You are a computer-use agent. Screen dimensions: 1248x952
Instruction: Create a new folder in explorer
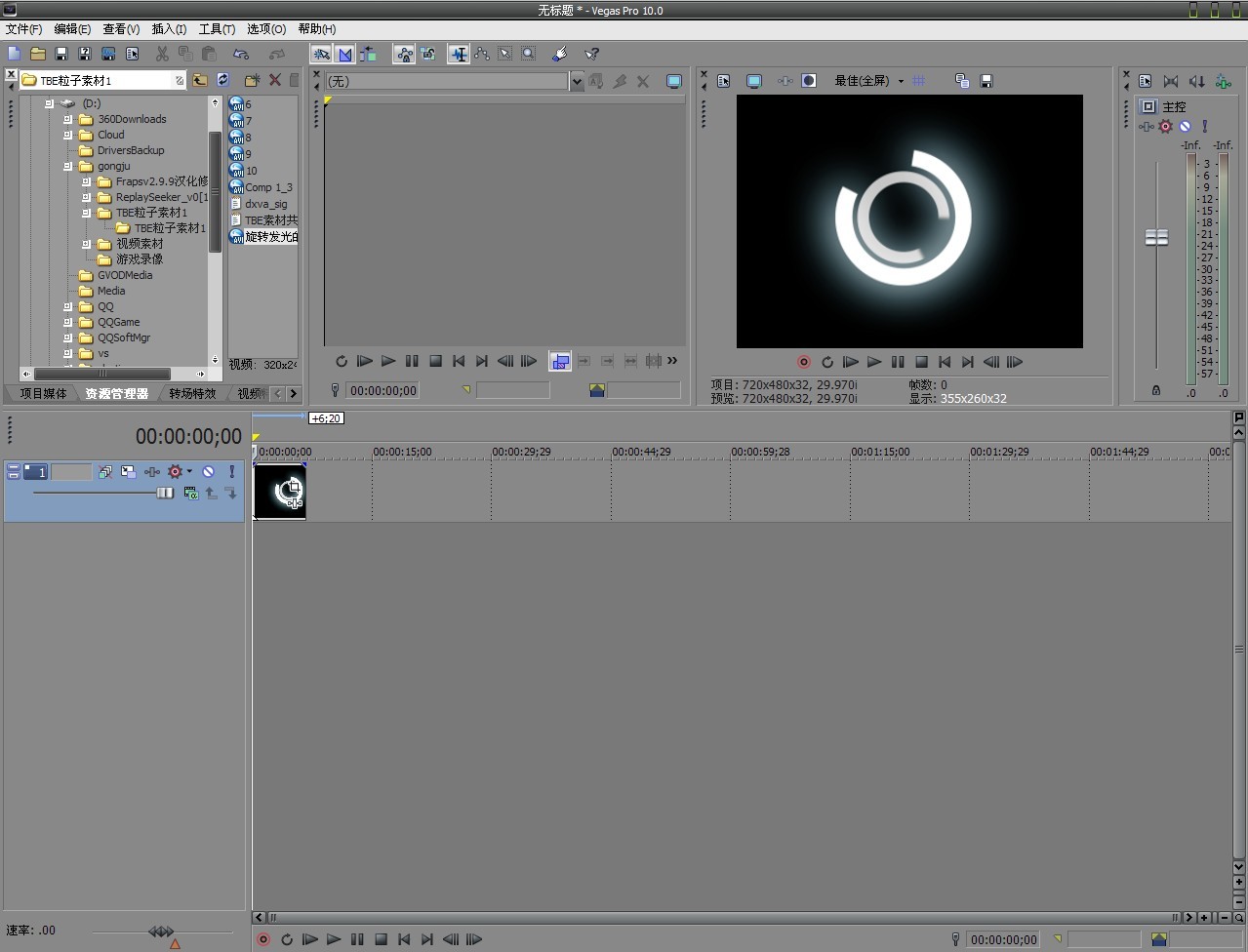point(252,80)
